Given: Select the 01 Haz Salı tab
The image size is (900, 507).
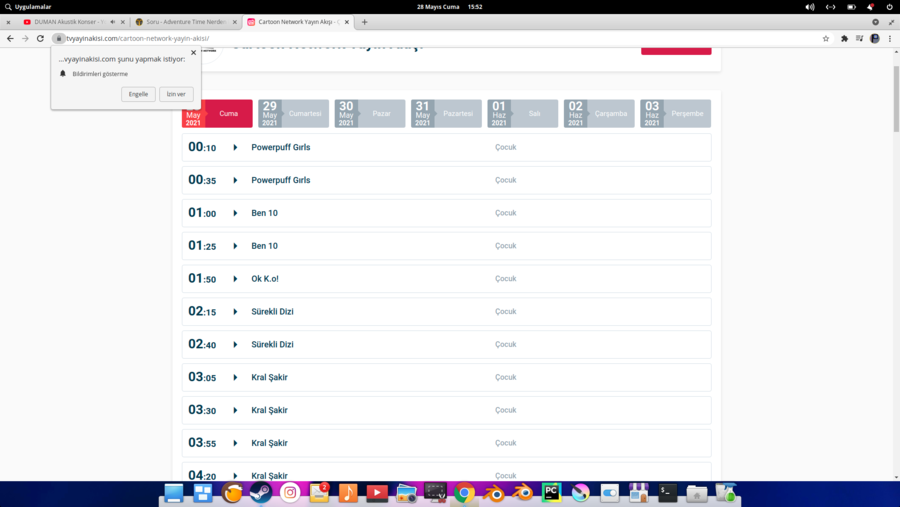Looking at the screenshot, I should [522, 113].
